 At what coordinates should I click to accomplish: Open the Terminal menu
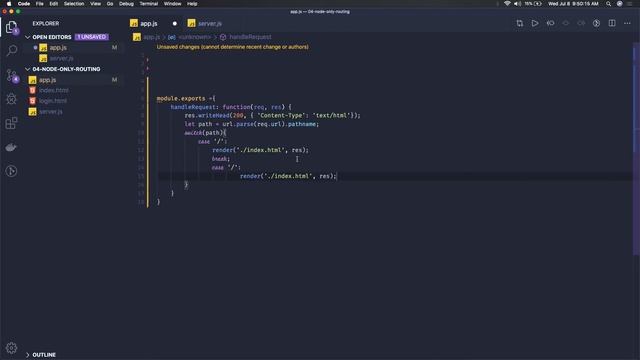coord(149,4)
